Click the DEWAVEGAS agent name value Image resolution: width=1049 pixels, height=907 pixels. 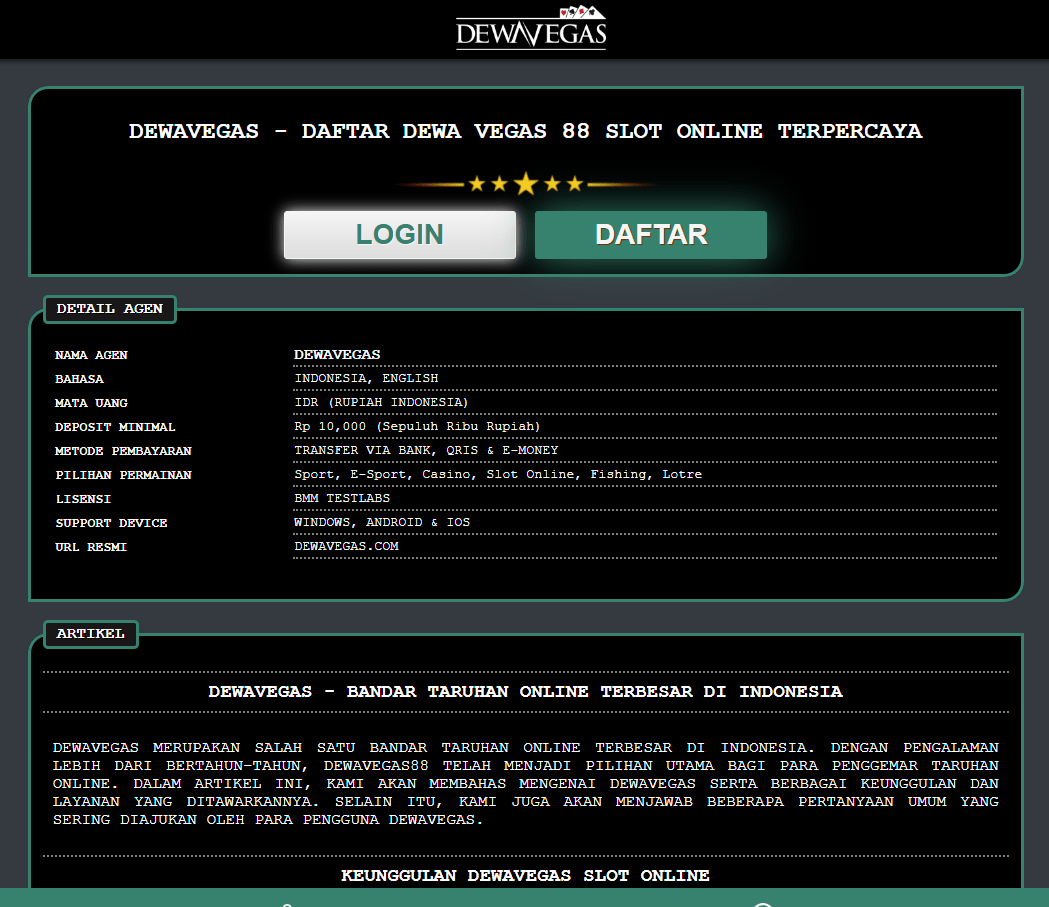pos(337,355)
